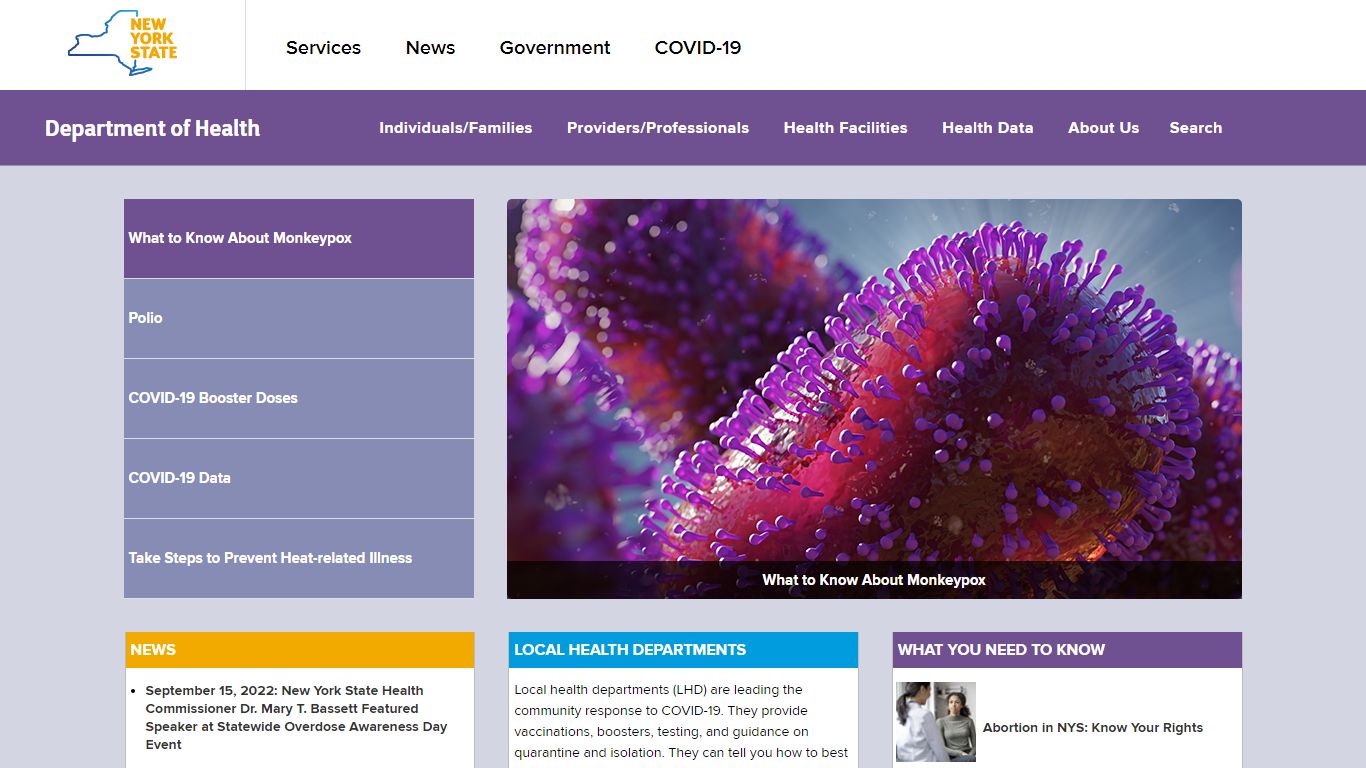The image size is (1366, 768).
Task: Select What to Know About Monkeypox tab
Action: (x=299, y=238)
